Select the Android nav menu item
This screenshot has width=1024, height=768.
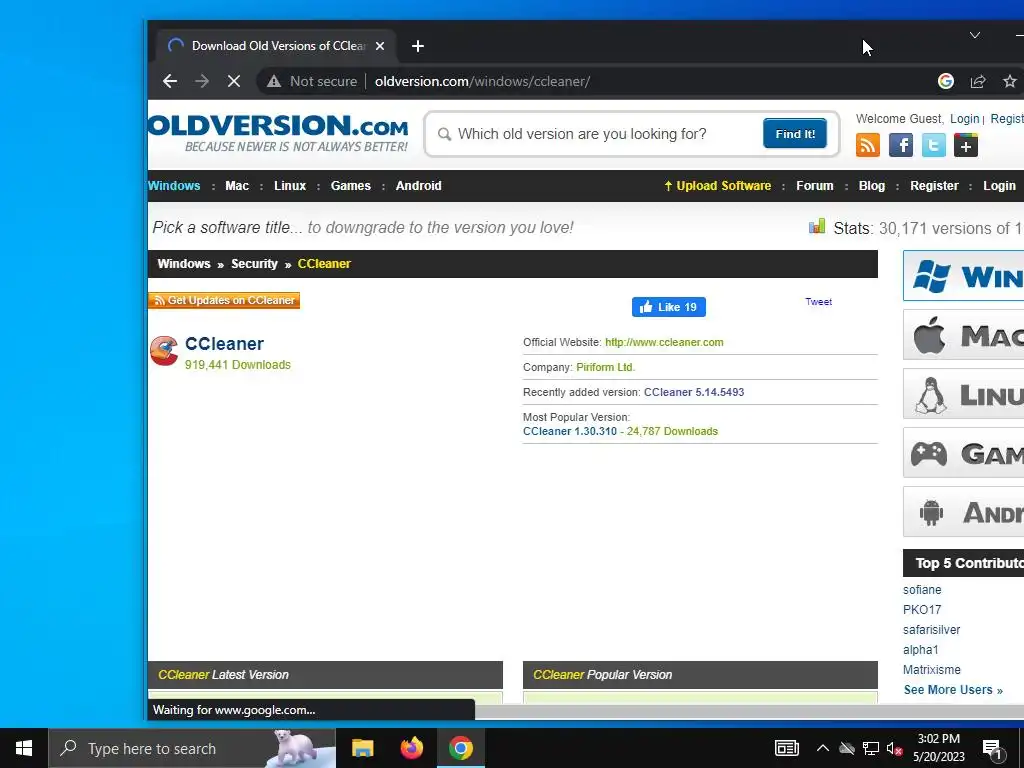click(419, 185)
